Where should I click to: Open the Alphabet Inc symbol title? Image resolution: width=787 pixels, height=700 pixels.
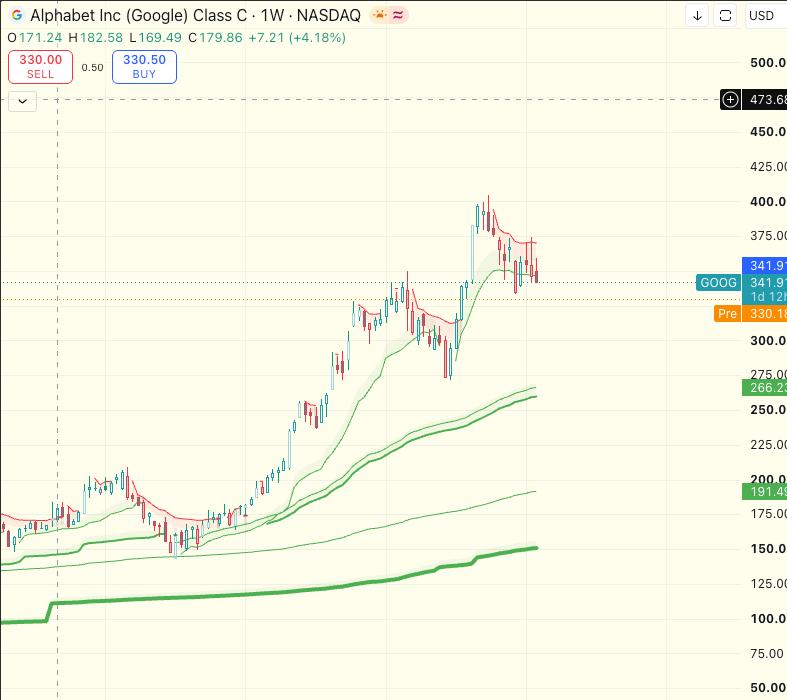pos(139,15)
